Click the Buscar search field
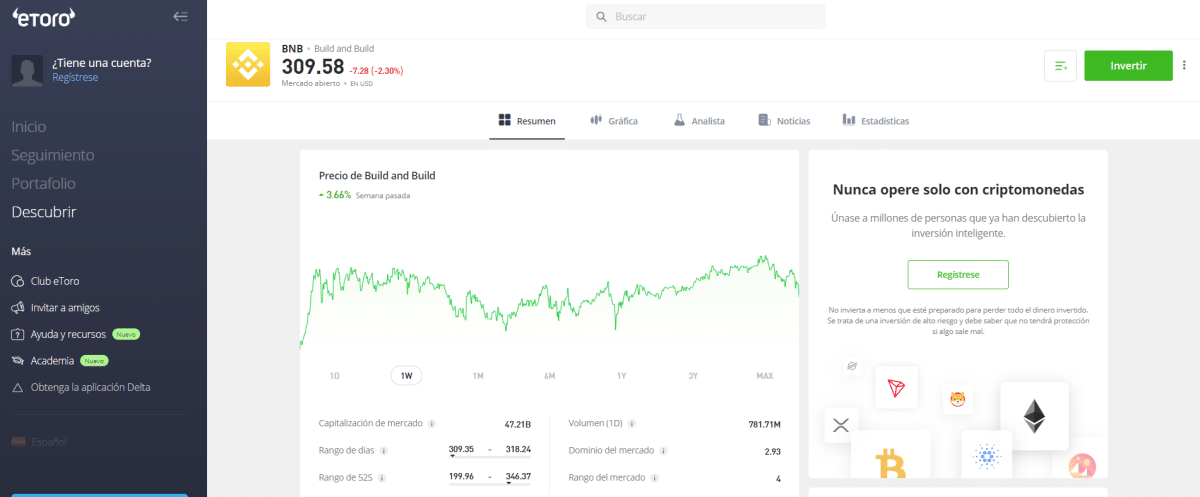This screenshot has width=1200, height=497. coord(705,17)
